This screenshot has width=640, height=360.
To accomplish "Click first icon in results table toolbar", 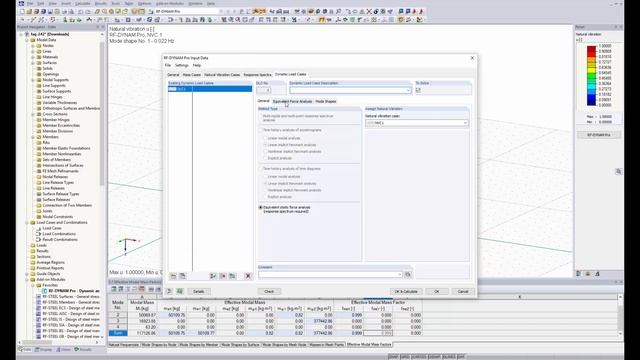I will pos(114,289).
